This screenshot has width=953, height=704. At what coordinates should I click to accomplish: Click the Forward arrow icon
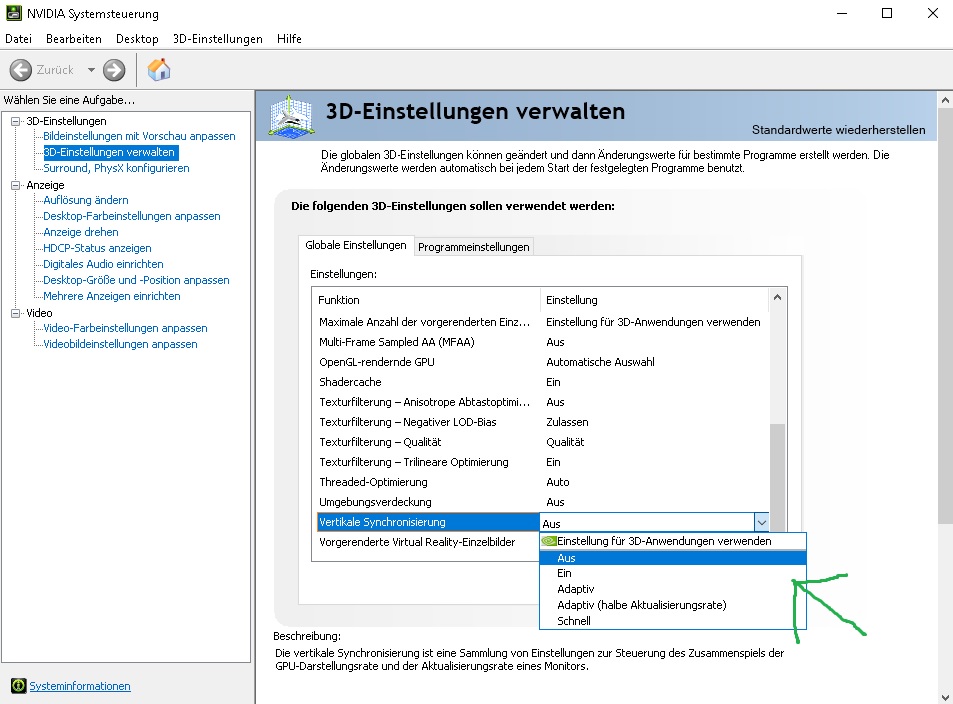[x=114, y=70]
